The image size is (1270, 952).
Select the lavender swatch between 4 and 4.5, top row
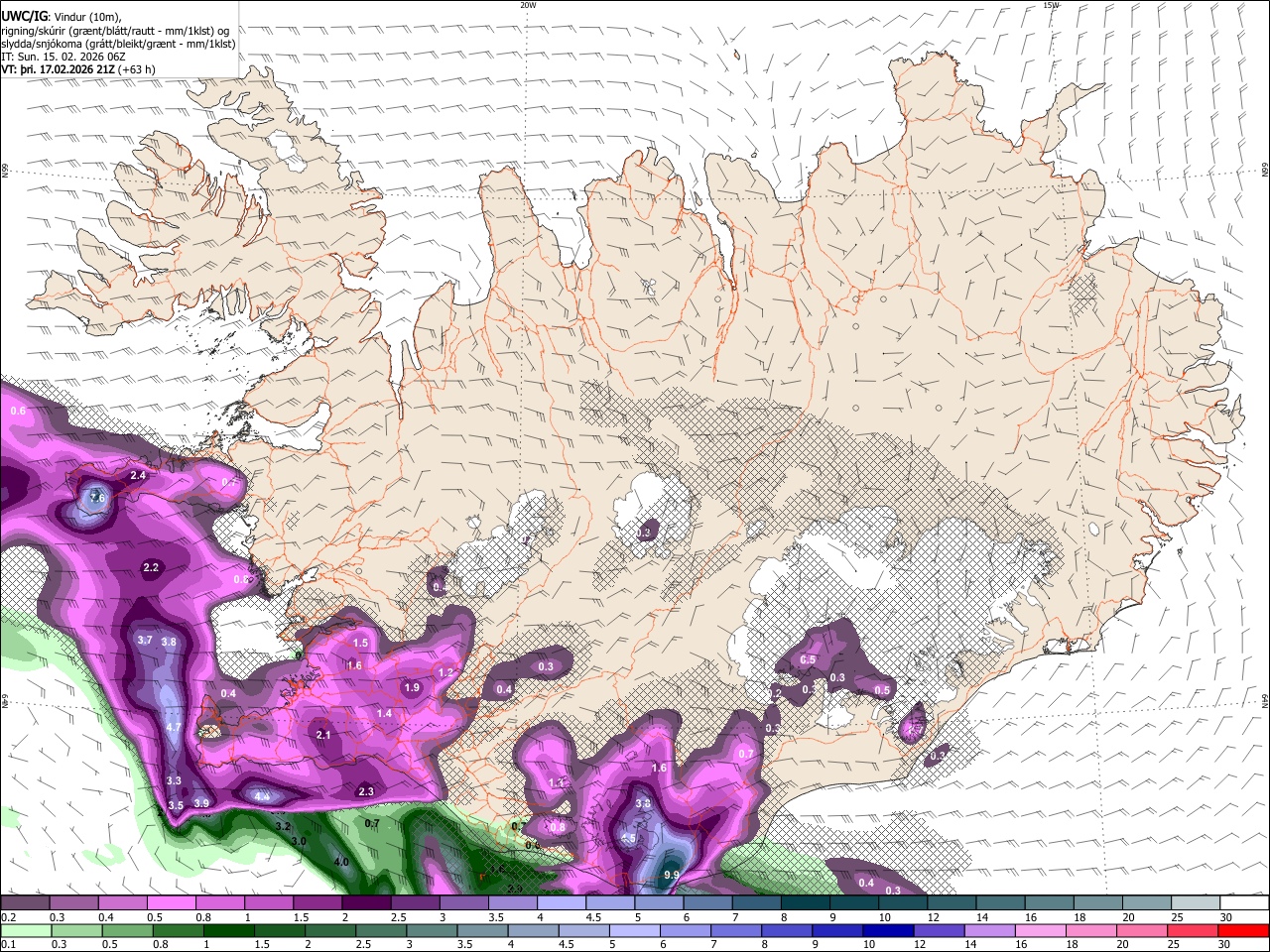click(562, 902)
